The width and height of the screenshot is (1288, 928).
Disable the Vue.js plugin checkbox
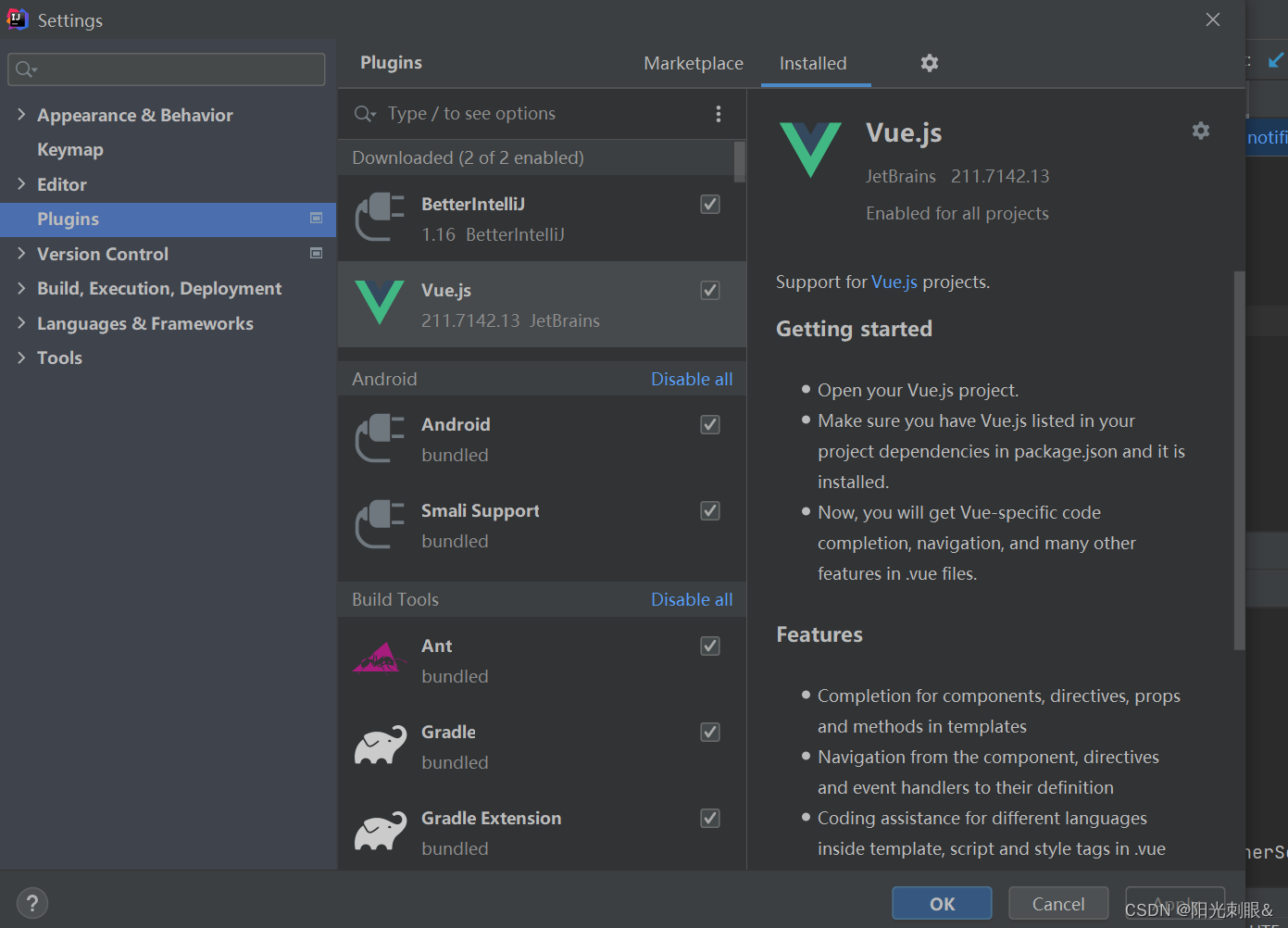[x=710, y=290]
